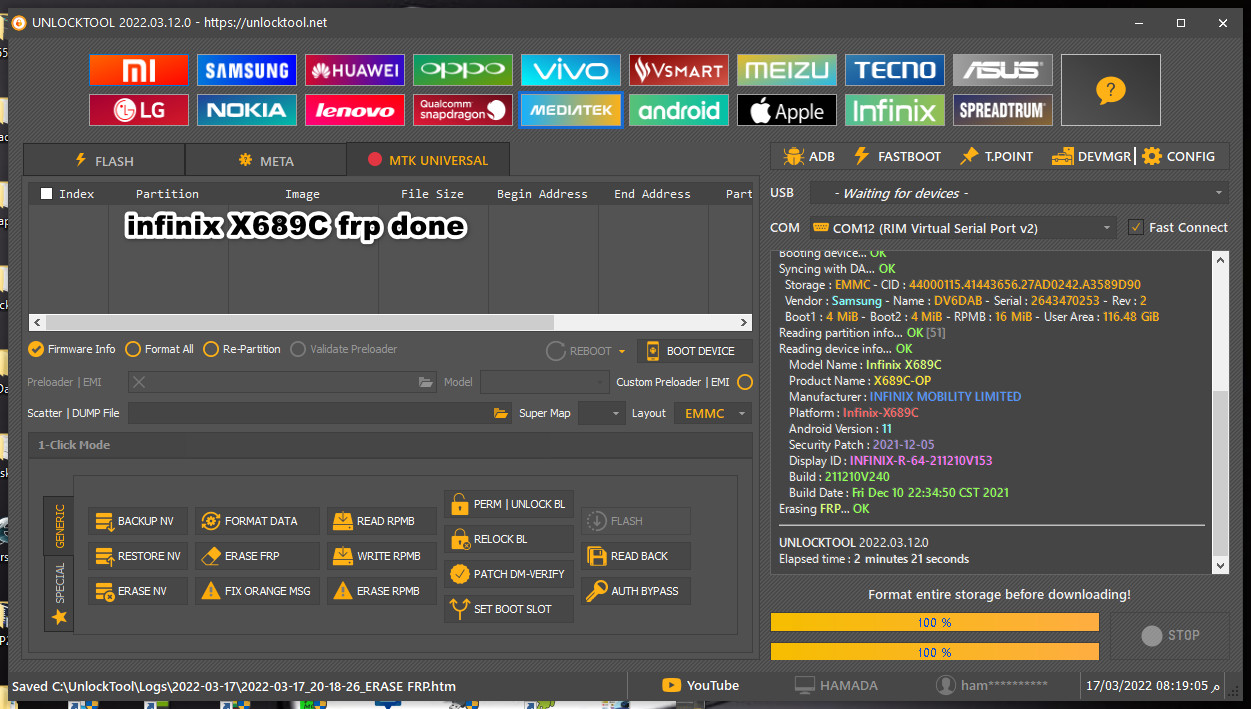
Task: Select the OPPO brand tile
Action: [462, 70]
